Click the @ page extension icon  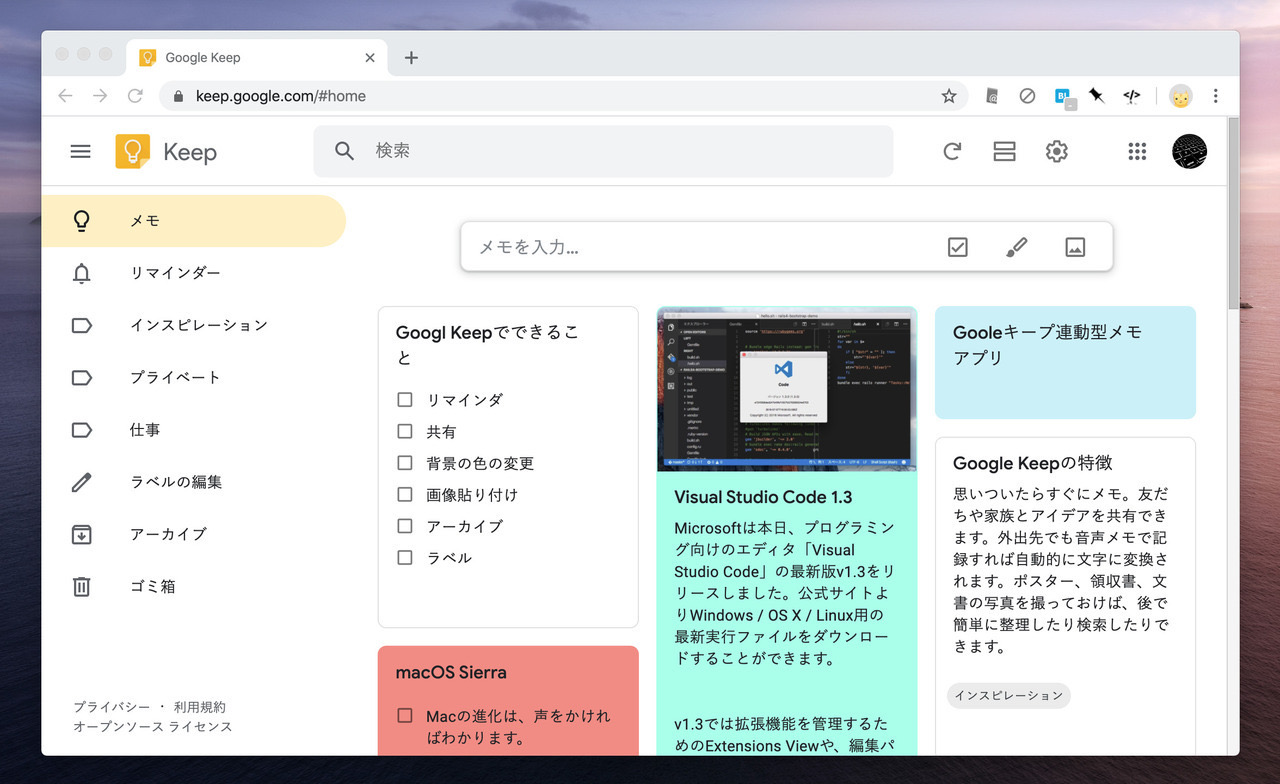point(992,96)
